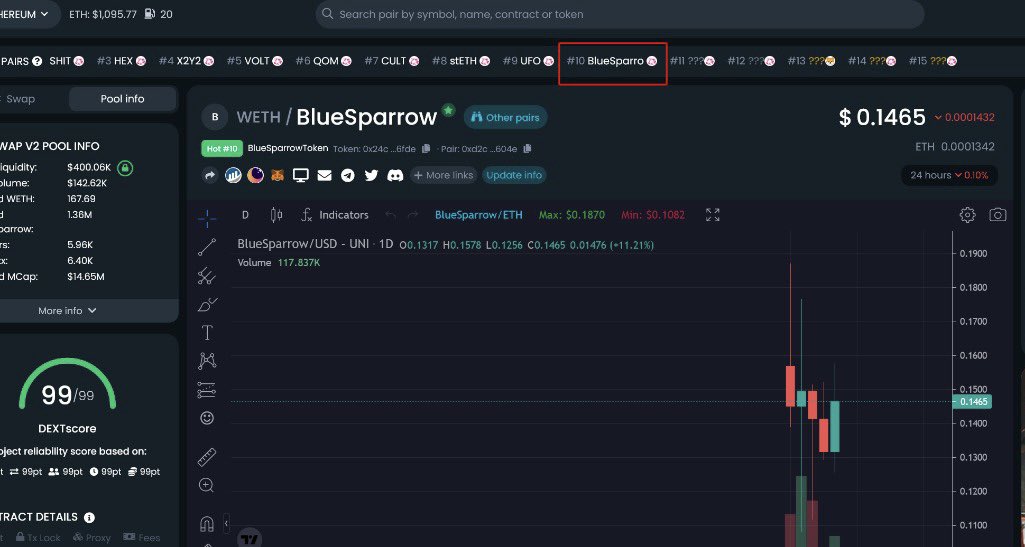Expand the More info section
Viewport: 1025px width, 547px height.
tap(67, 310)
